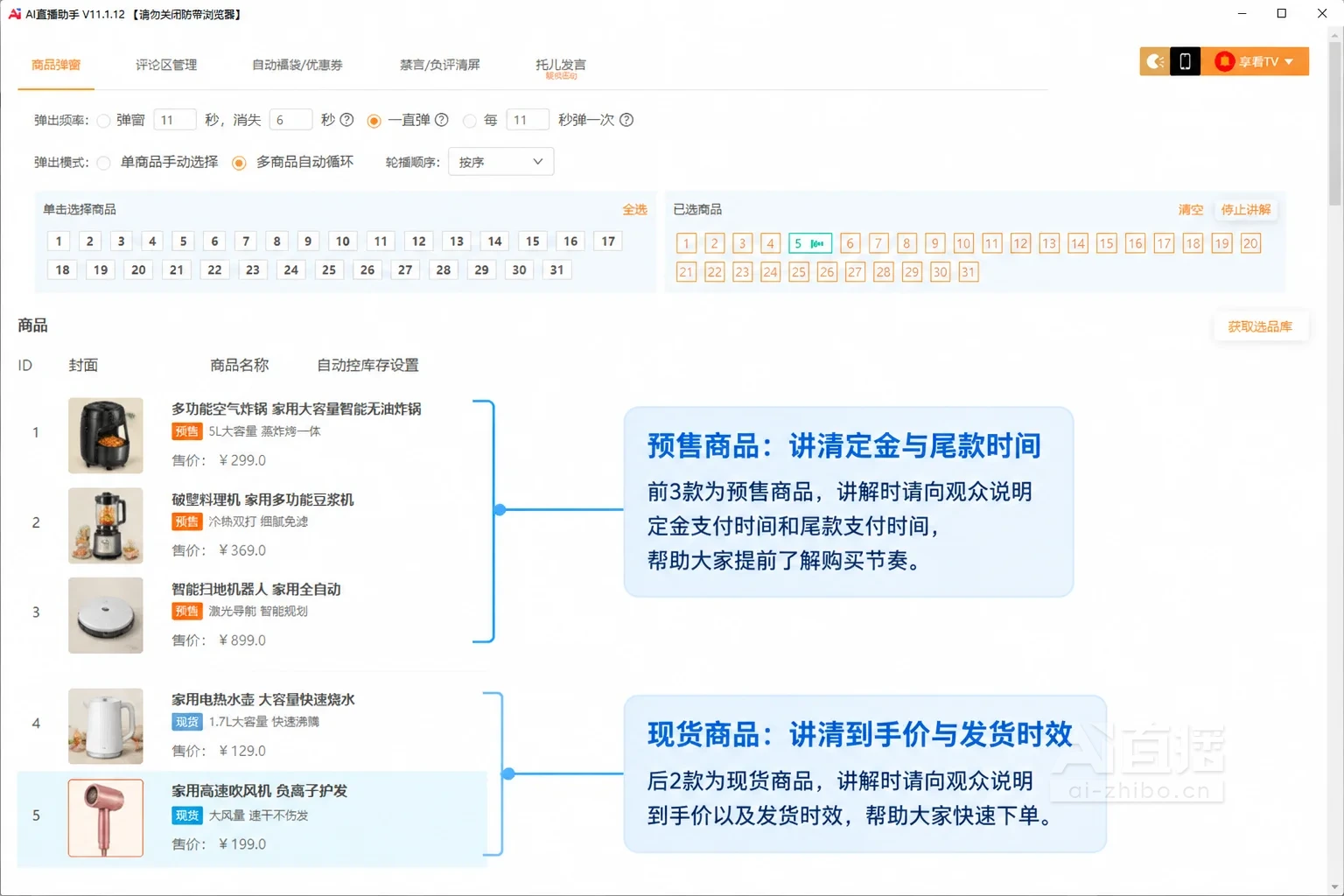
Task: Go to the 自动福袋/优惠券 tab
Action: 297,65
